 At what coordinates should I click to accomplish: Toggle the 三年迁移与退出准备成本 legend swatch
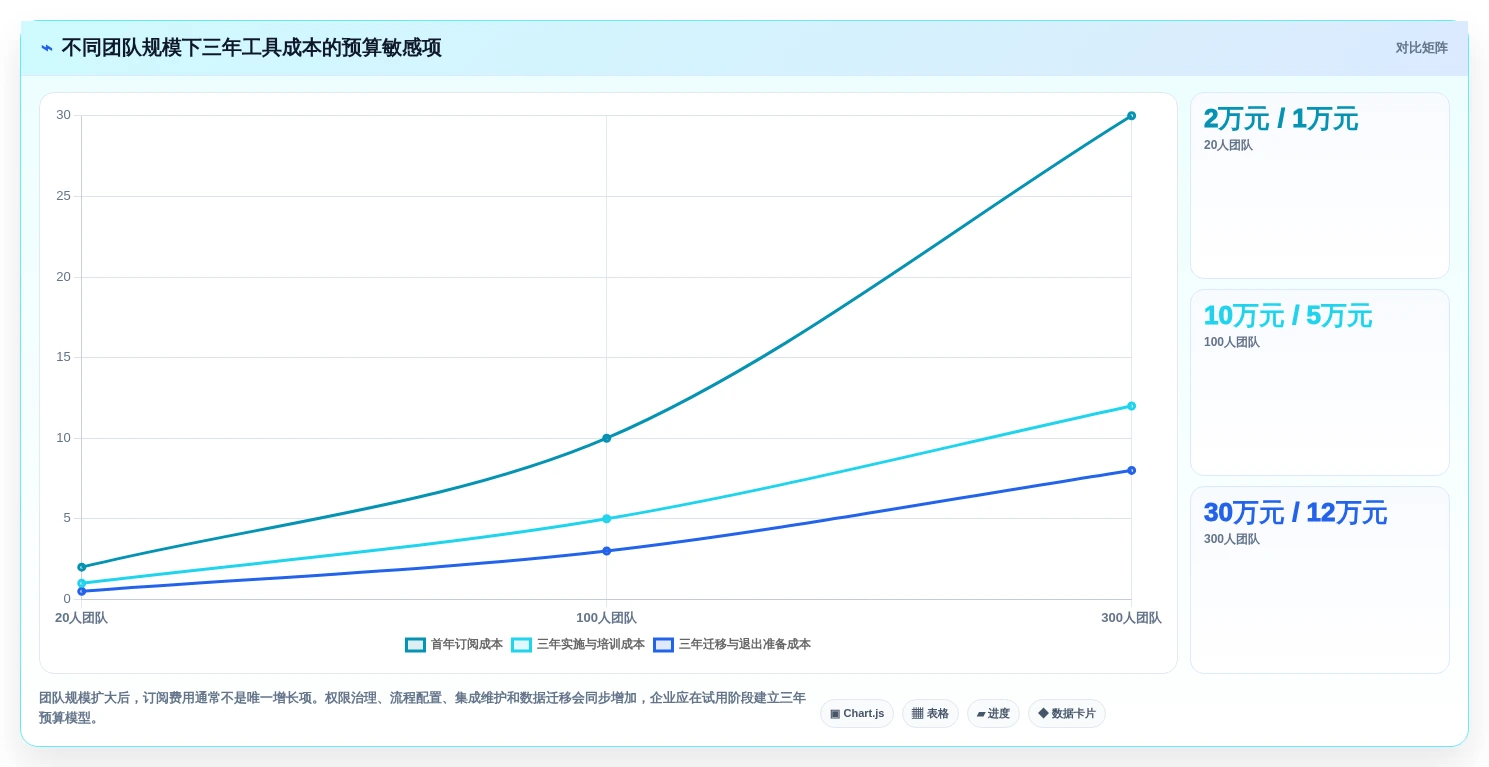click(x=663, y=645)
